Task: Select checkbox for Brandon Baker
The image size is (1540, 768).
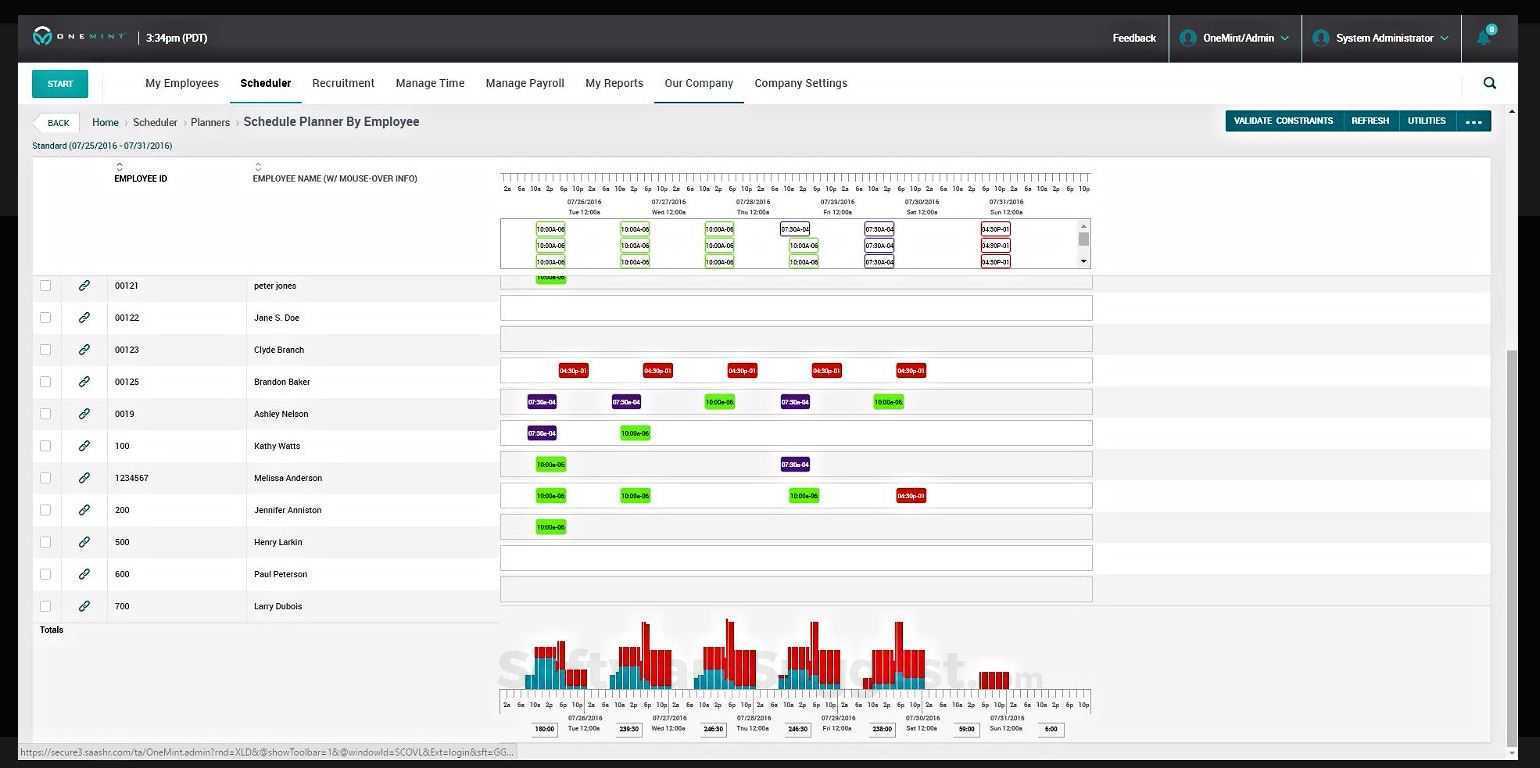Action: point(45,382)
